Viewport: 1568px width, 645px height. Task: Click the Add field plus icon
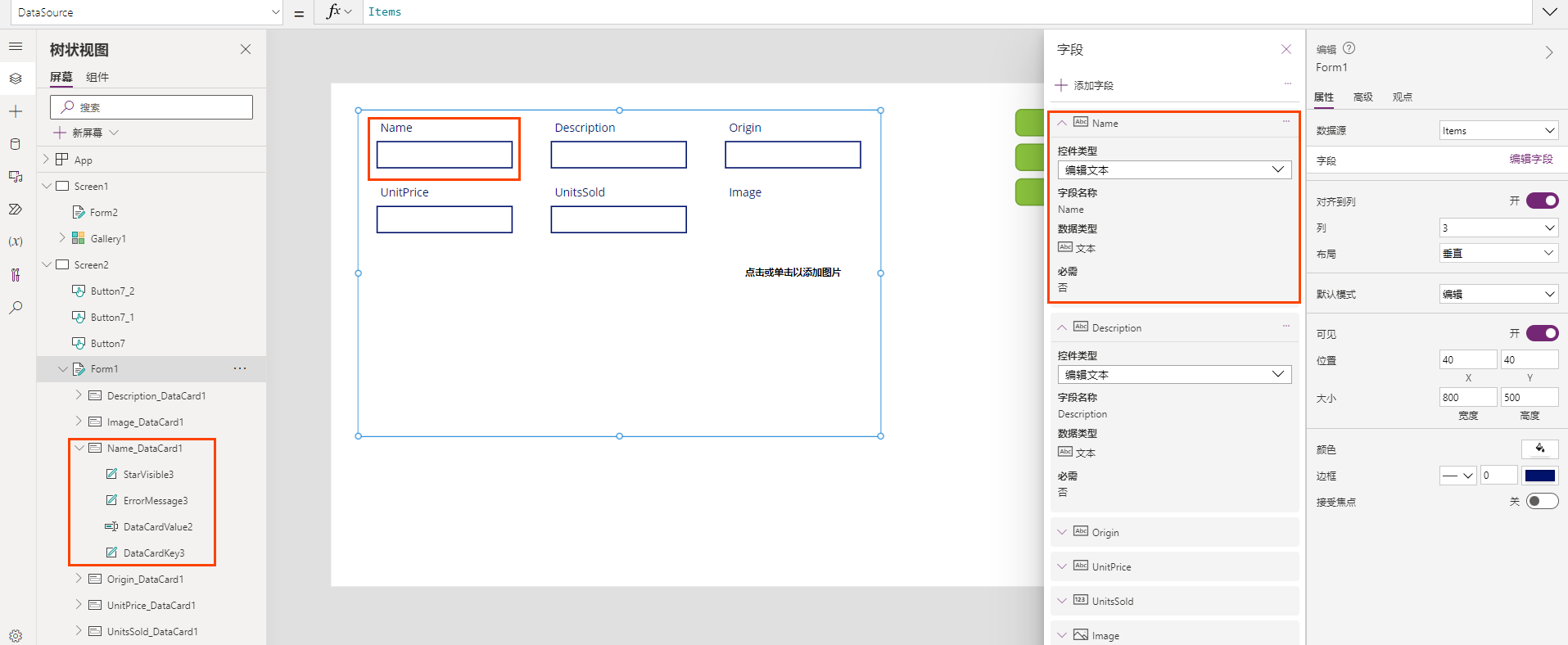click(x=1061, y=85)
